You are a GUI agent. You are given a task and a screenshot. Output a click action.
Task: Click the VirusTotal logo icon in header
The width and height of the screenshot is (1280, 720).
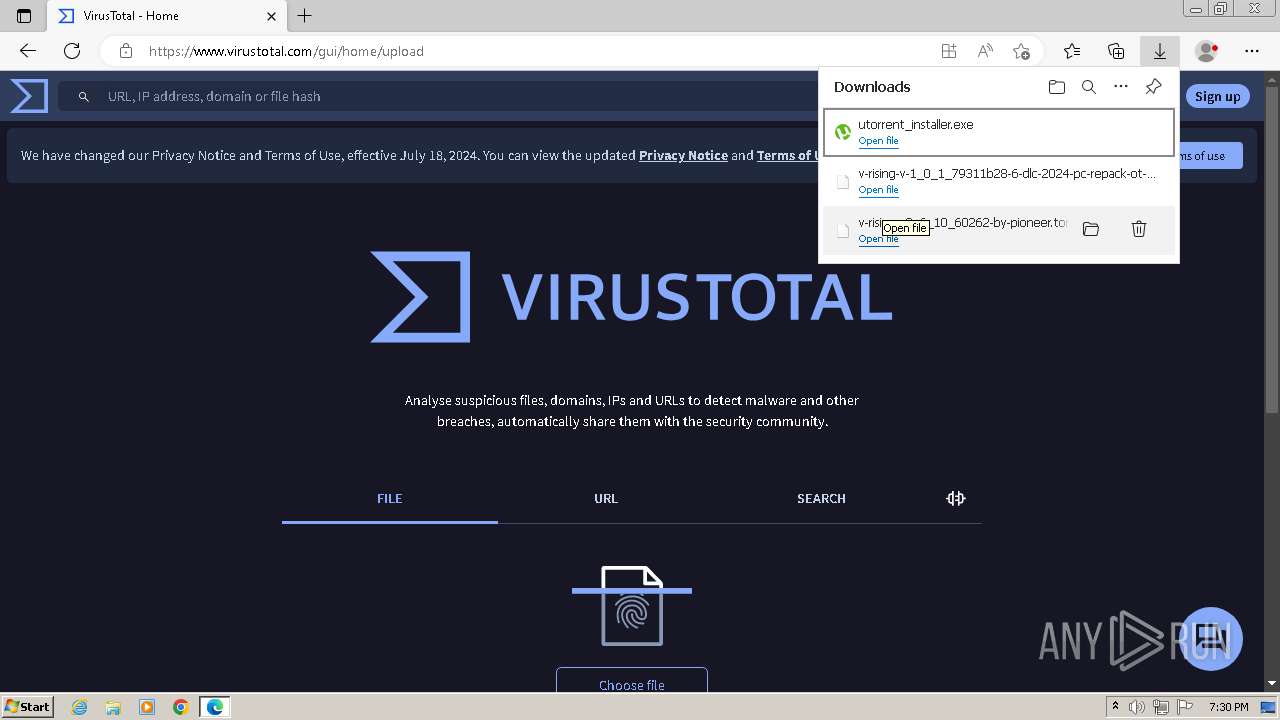click(x=29, y=96)
